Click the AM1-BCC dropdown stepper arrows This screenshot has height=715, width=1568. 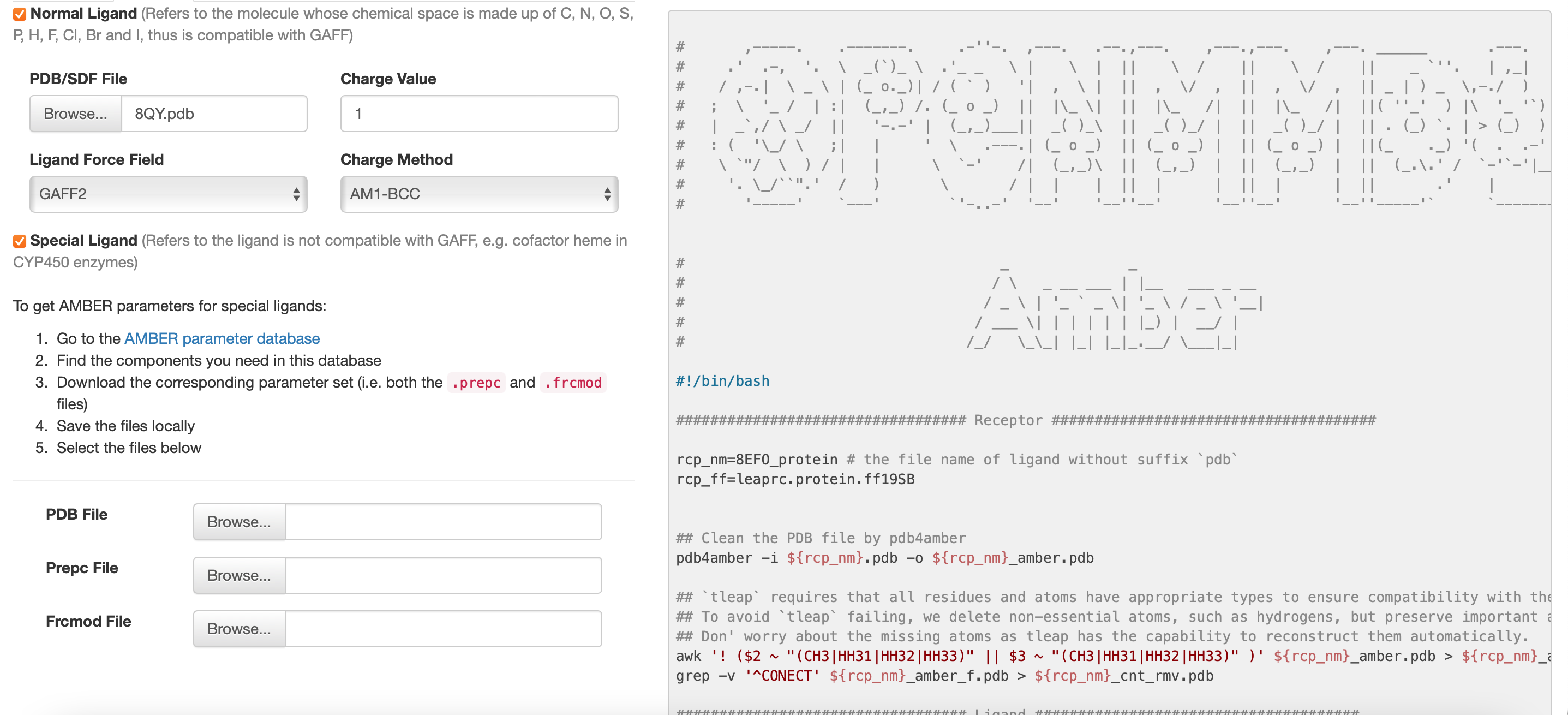pyautogui.click(x=607, y=194)
